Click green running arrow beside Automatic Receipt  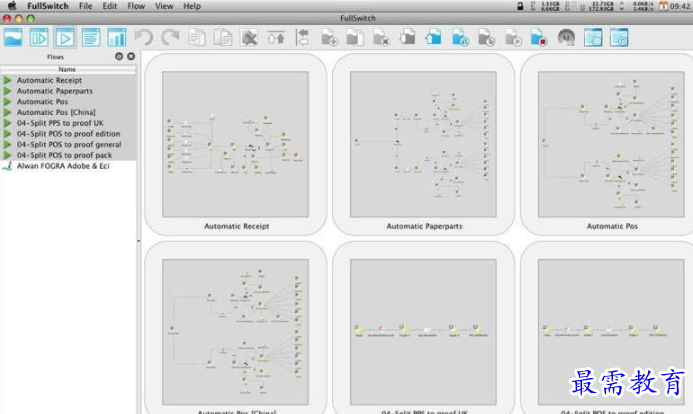[7, 80]
